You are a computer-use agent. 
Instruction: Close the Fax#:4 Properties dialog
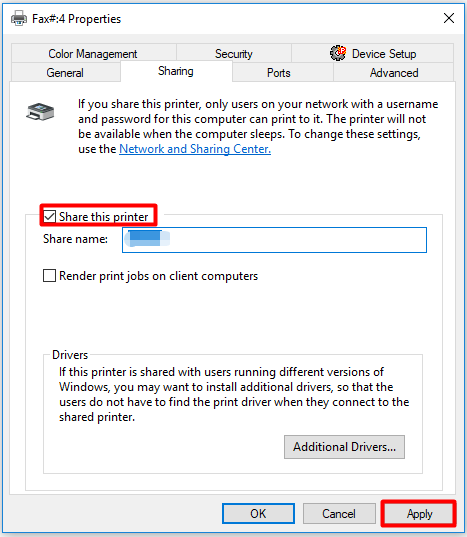click(449, 18)
